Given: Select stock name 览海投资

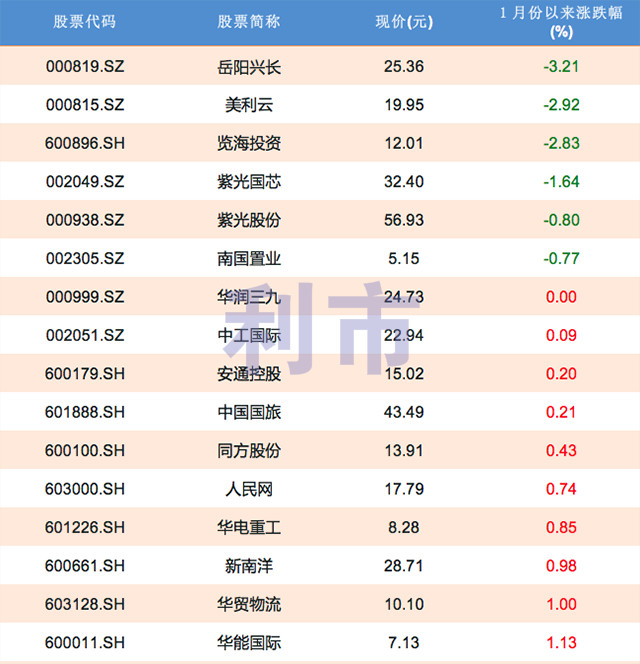Looking at the screenshot, I should 249,144.
